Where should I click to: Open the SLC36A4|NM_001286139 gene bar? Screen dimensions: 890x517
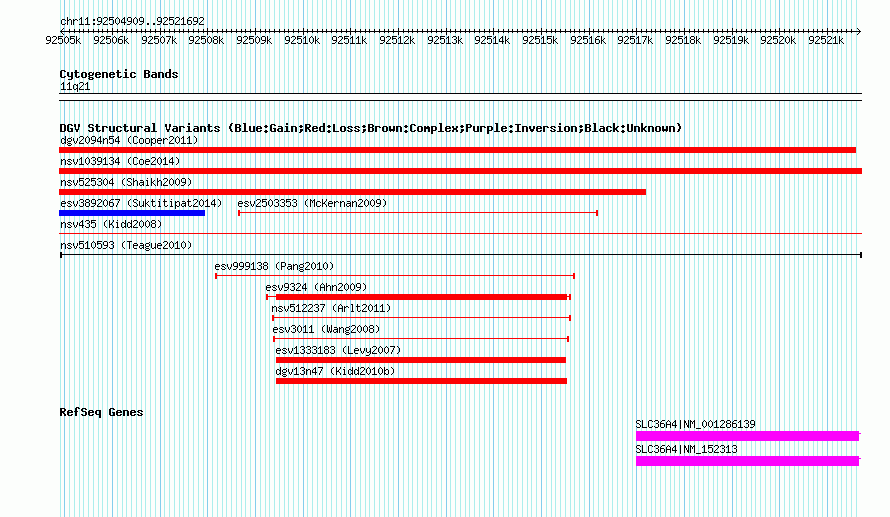click(x=748, y=436)
